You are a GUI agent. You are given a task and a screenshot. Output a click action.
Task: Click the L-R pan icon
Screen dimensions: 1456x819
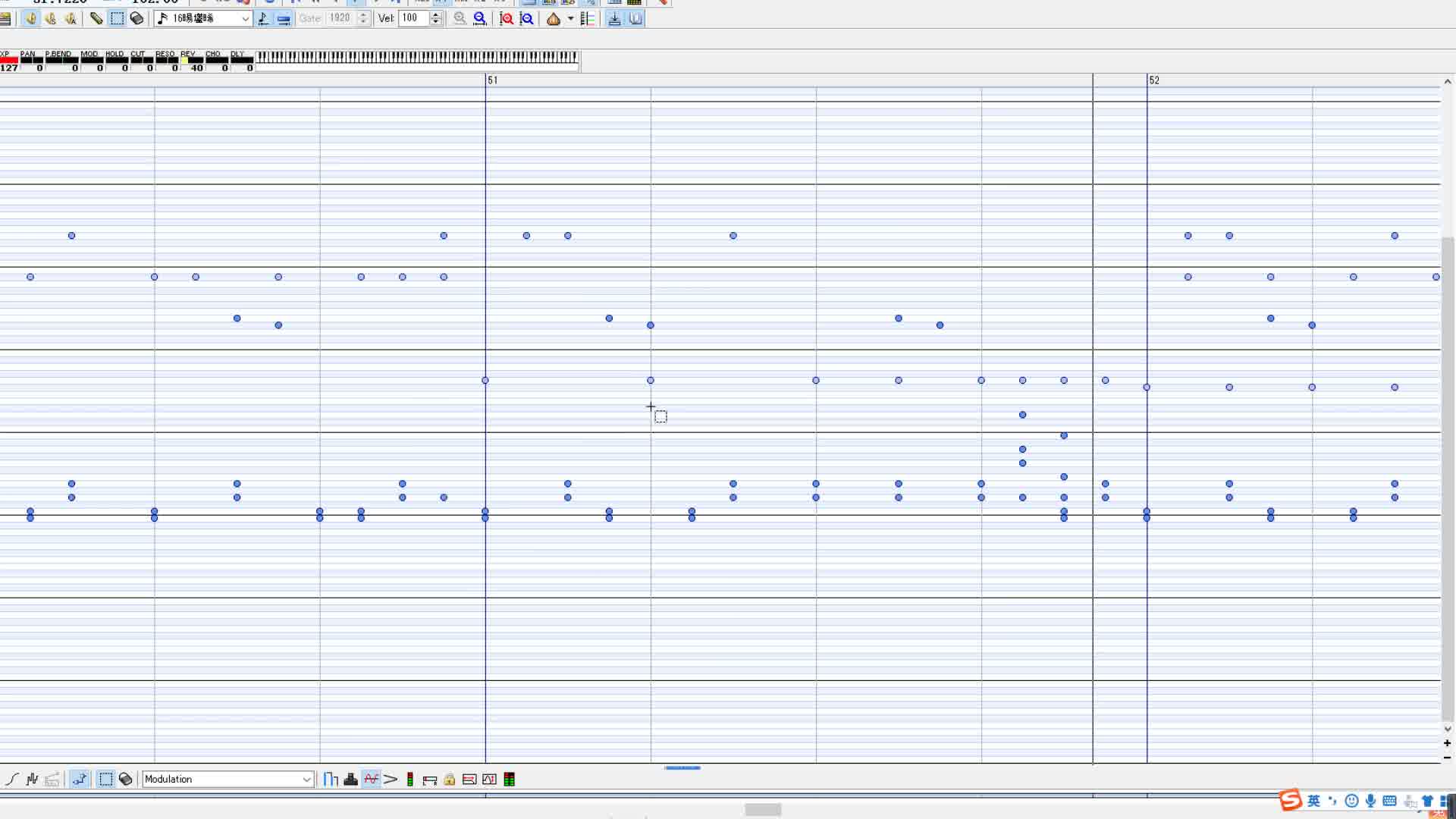click(430, 779)
